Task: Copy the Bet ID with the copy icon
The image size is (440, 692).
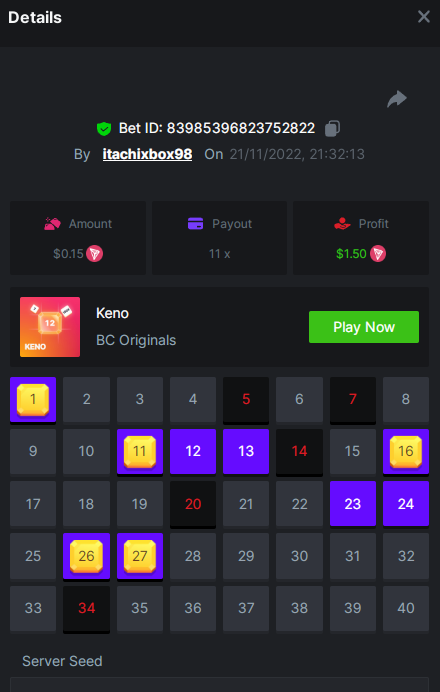Action: point(332,128)
